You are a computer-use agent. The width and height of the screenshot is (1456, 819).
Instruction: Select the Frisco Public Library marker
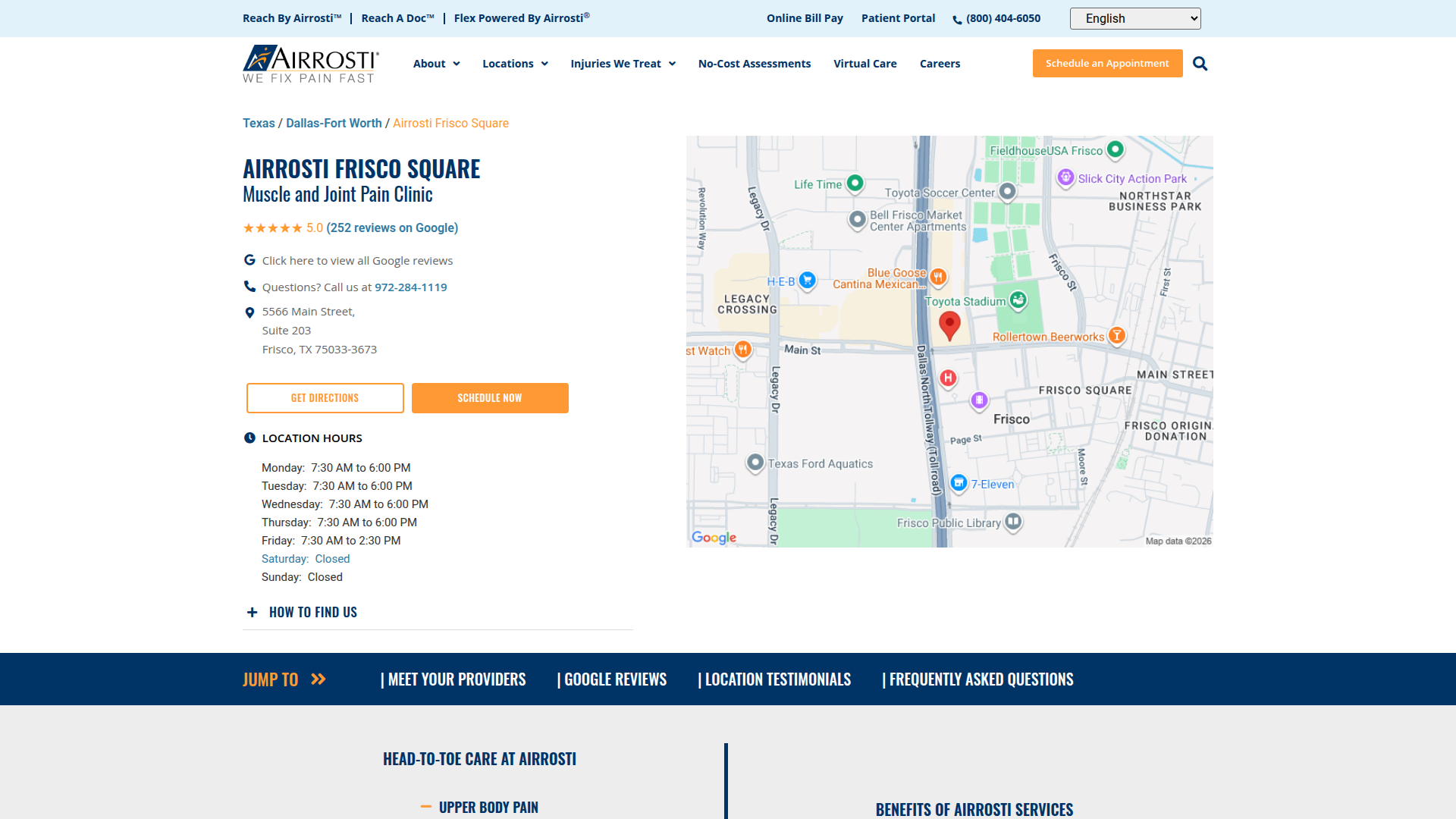pos(1013,522)
